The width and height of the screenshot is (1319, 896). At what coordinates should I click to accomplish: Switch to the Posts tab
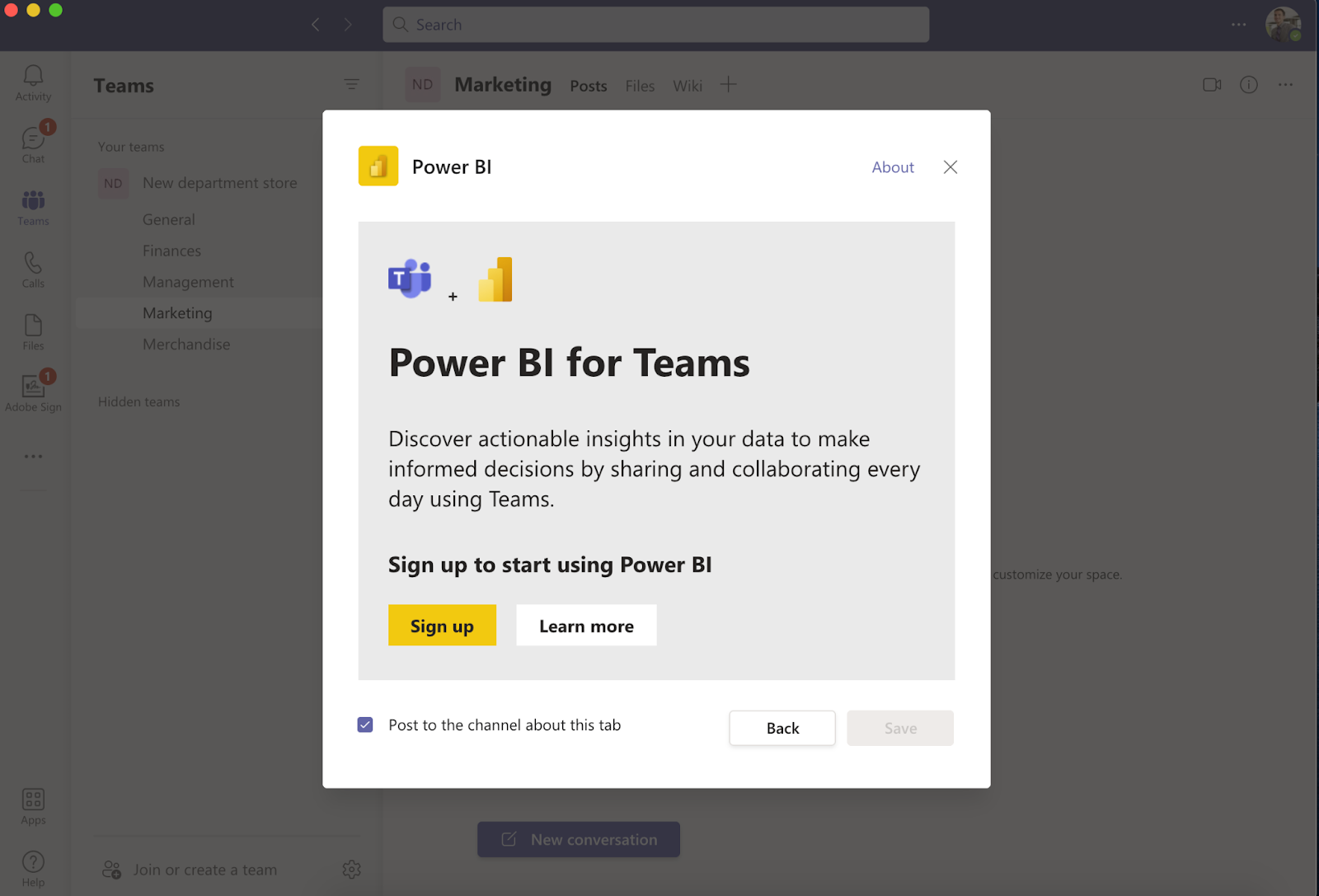[589, 86]
